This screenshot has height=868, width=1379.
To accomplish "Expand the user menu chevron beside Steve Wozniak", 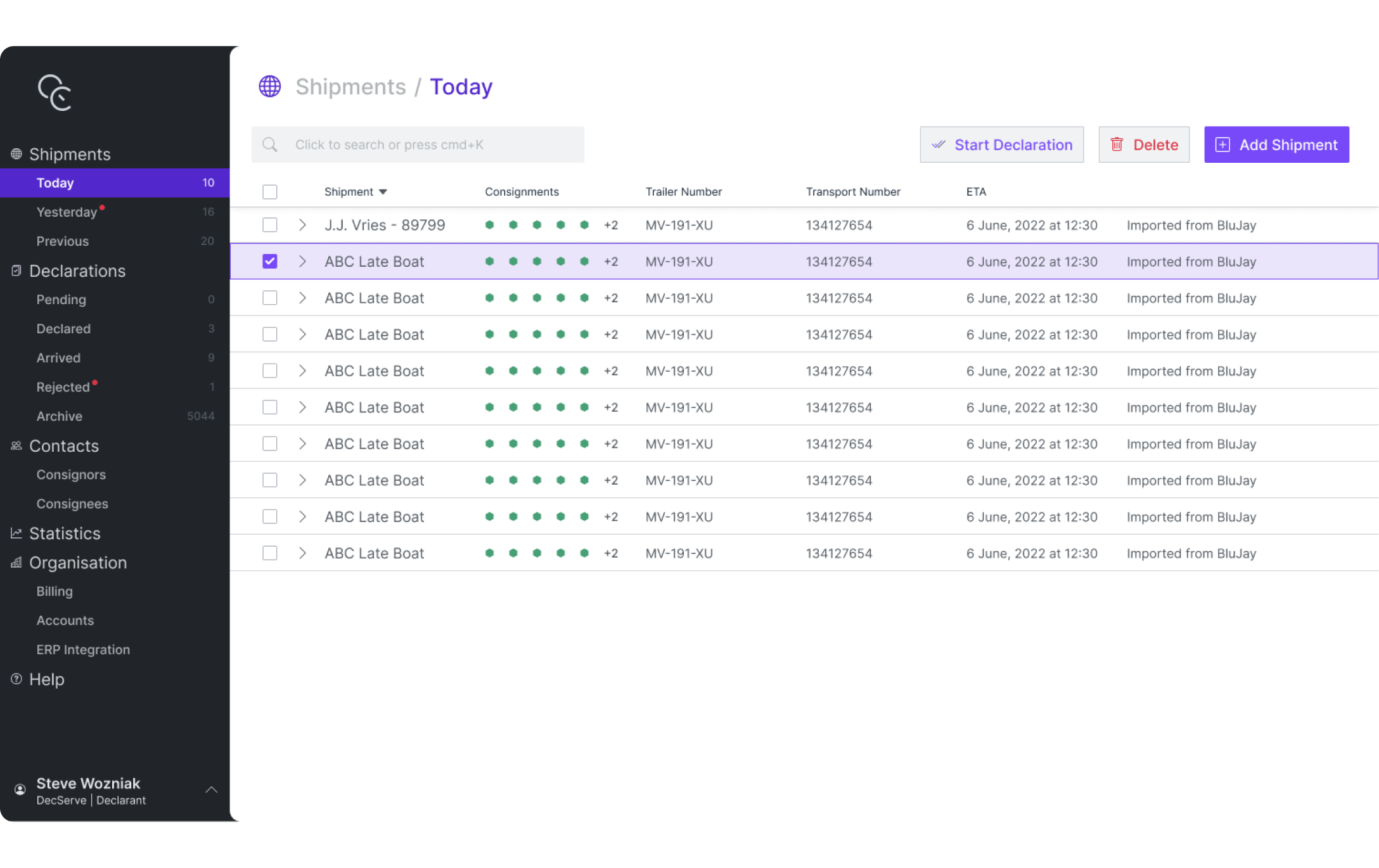I will coord(212,789).
